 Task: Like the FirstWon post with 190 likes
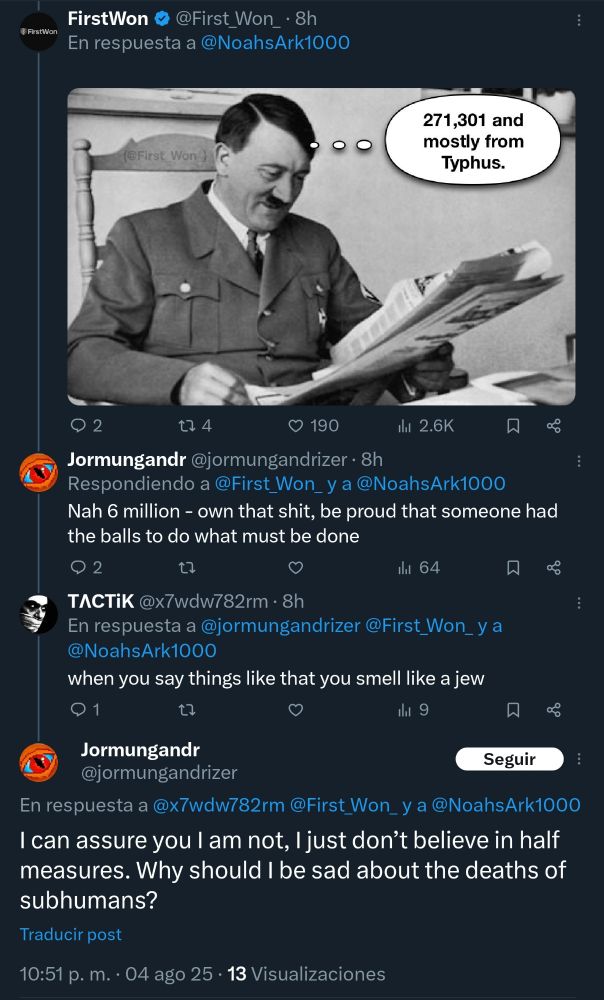313,426
